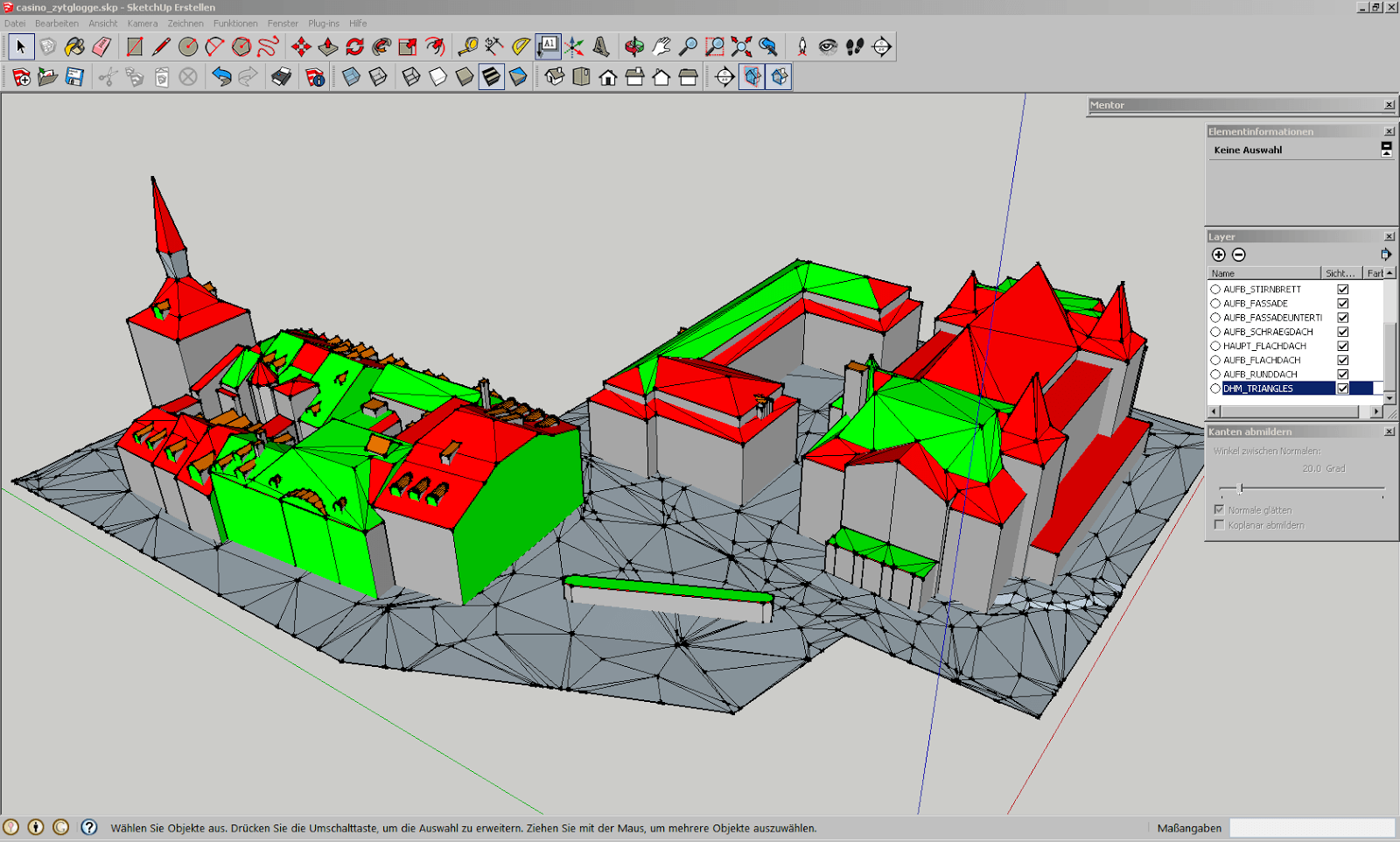1400x842 pixels.
Task: Choose the Tape Measure tool
Action: coord(468,46)
